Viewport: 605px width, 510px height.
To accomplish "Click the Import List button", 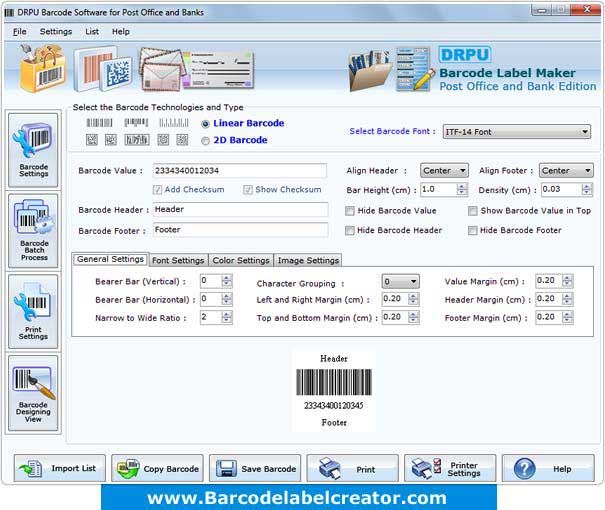I will coord(60,468).
